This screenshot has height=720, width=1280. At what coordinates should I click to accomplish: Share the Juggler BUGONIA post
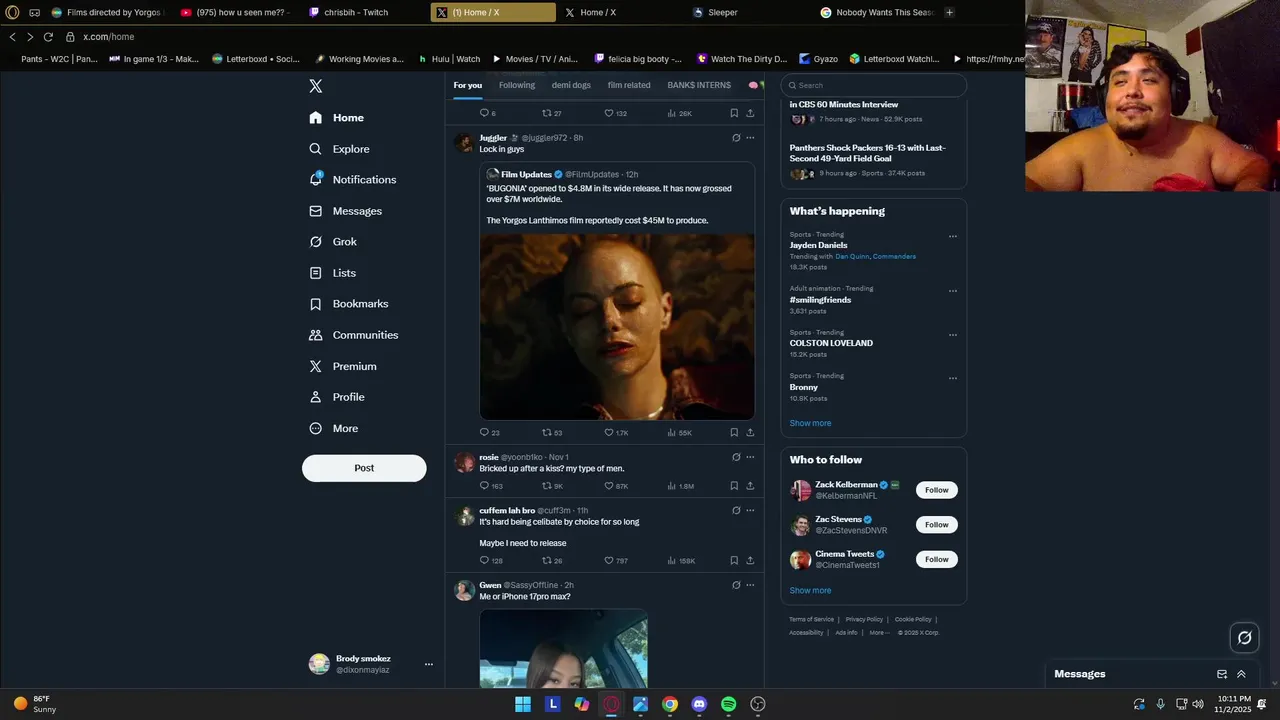point(750,433)
